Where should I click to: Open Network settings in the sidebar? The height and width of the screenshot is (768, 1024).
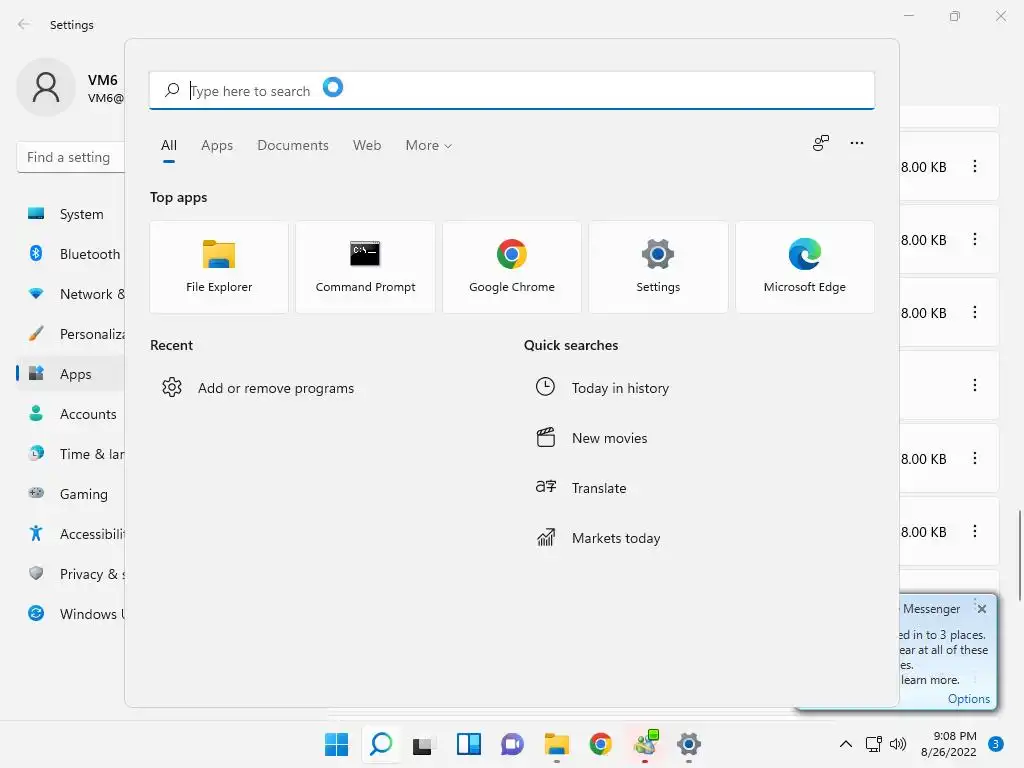pyautogui.click(x=71, y=295)
